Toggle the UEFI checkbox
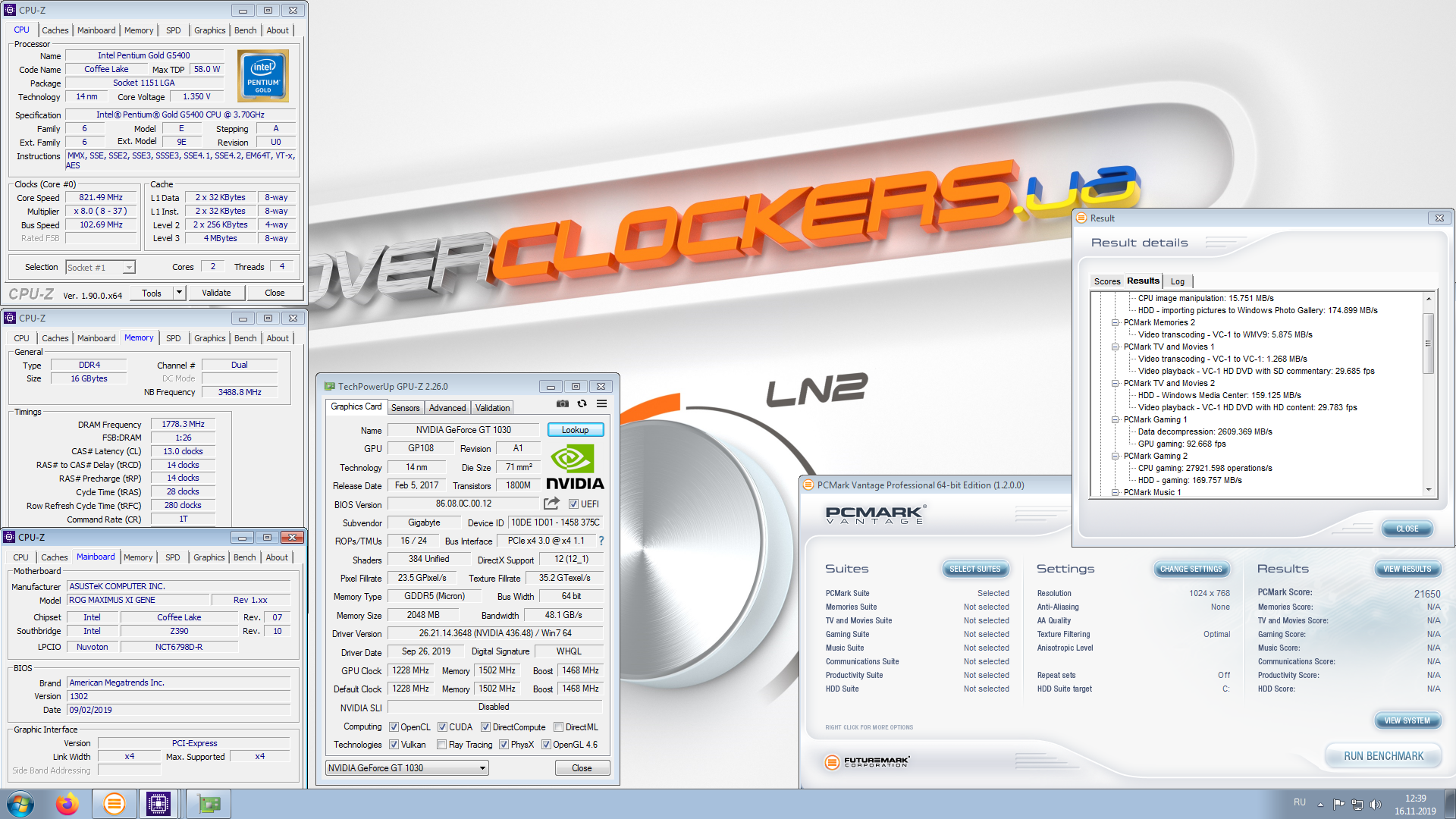This screenshot has width=1456, height=819. click(x=573, y=504)
